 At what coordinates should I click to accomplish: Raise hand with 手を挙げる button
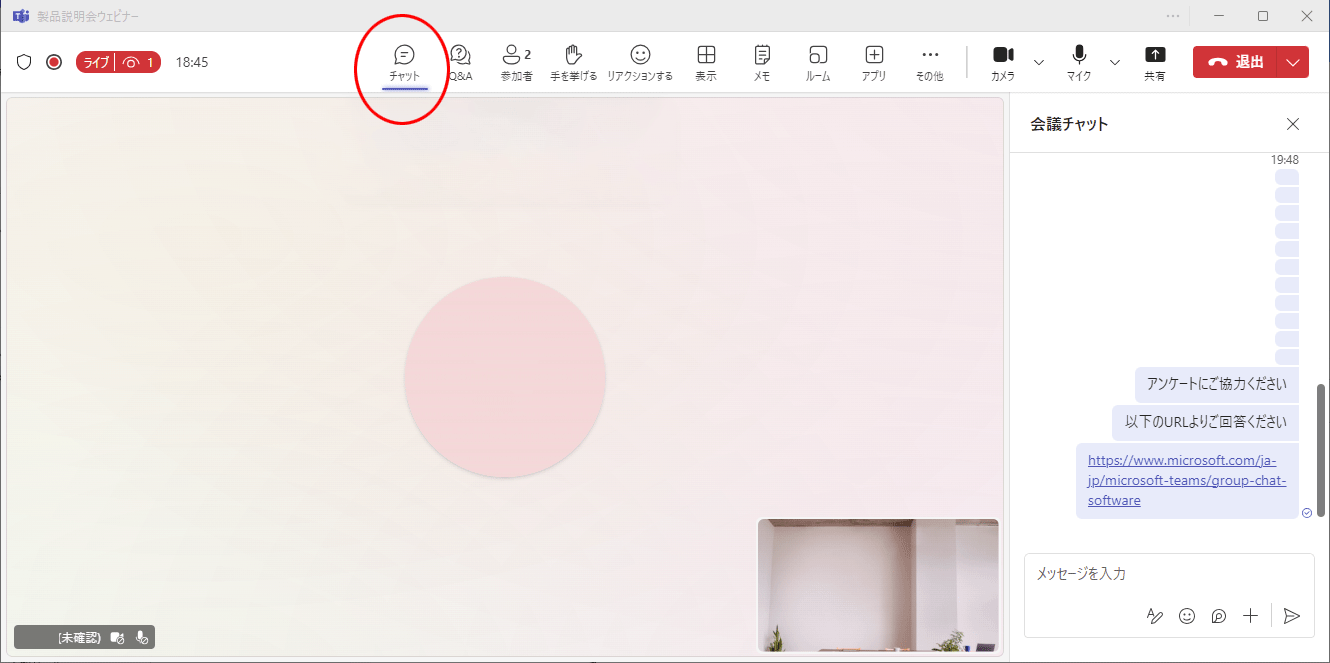(573, 62)
